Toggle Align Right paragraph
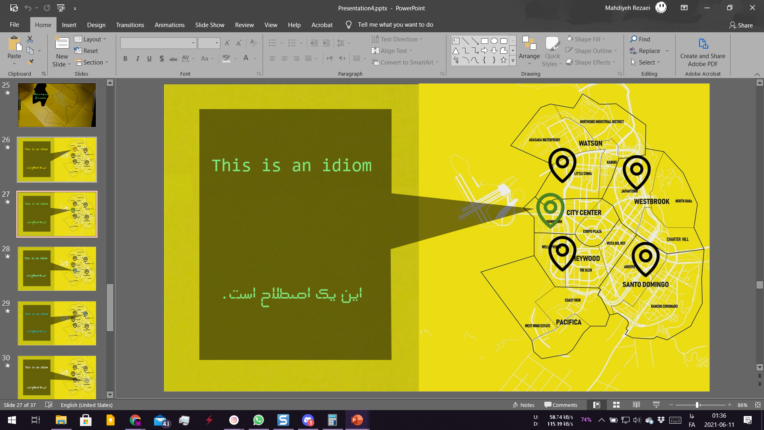This screenshot has height=430, width=764. 296,58
